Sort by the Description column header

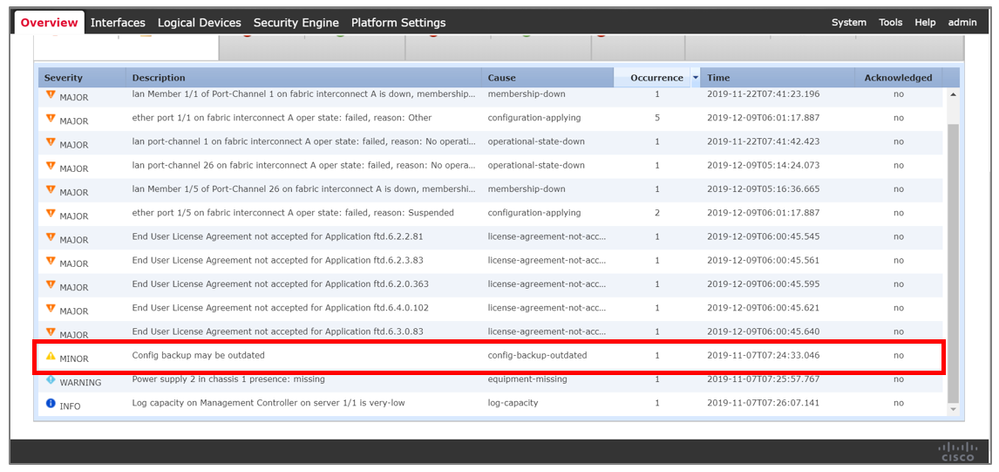[x=304, y=78]
